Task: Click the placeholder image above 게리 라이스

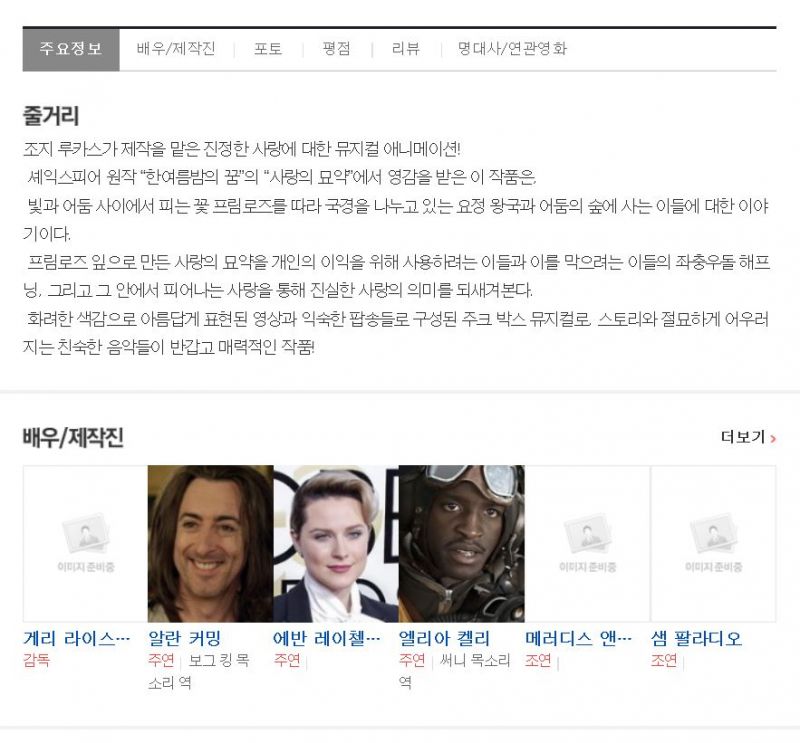Action: (x=85, y=543)
